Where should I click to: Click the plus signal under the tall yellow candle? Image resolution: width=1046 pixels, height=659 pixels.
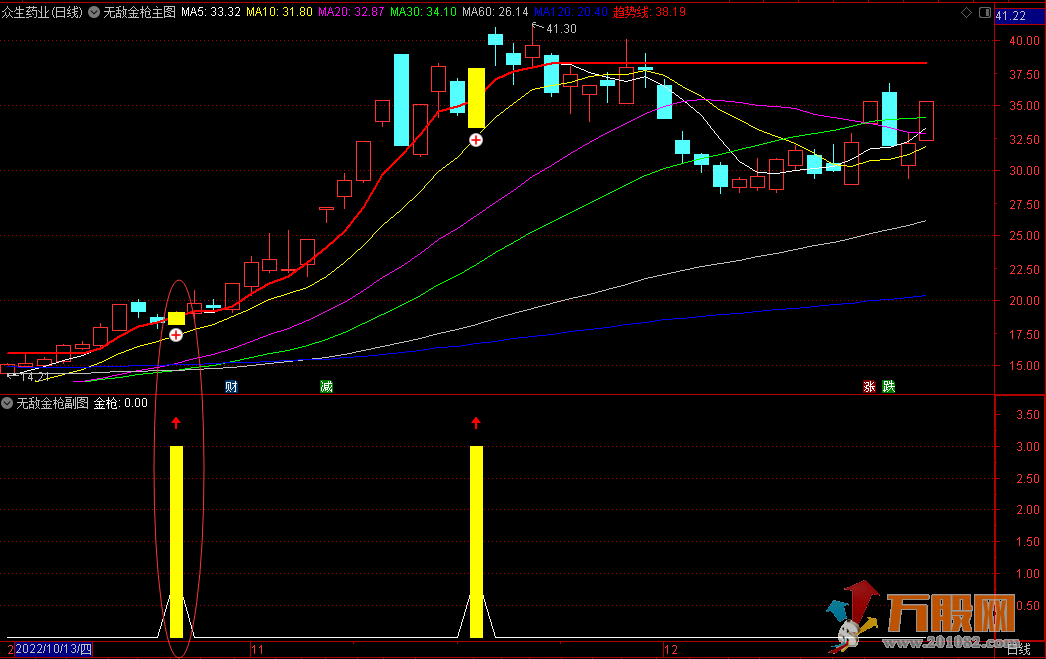(476, 140)
